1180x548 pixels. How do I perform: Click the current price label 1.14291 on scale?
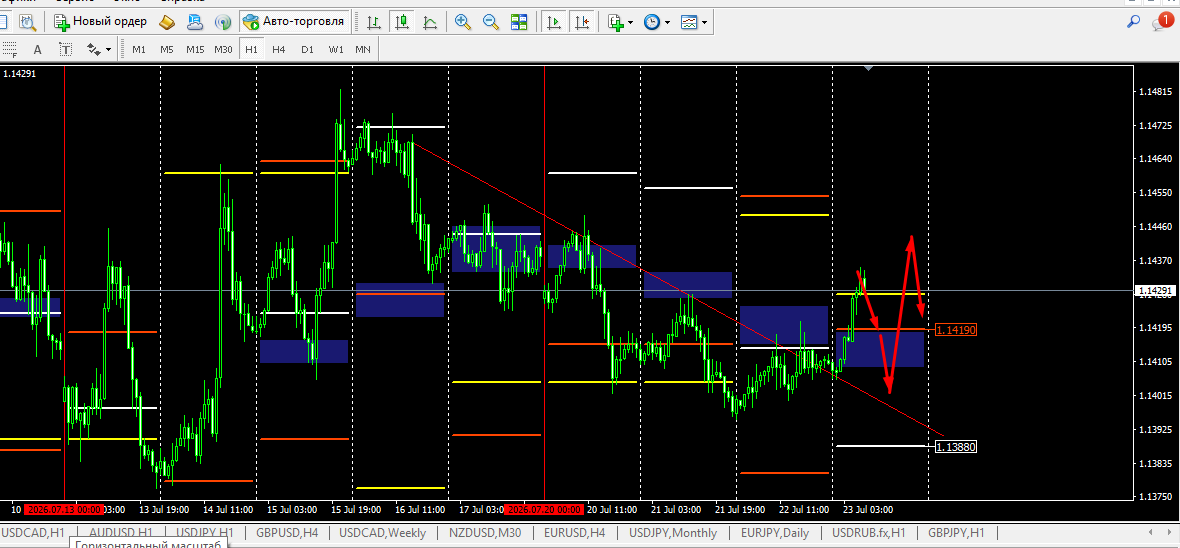pos(1154,291)
